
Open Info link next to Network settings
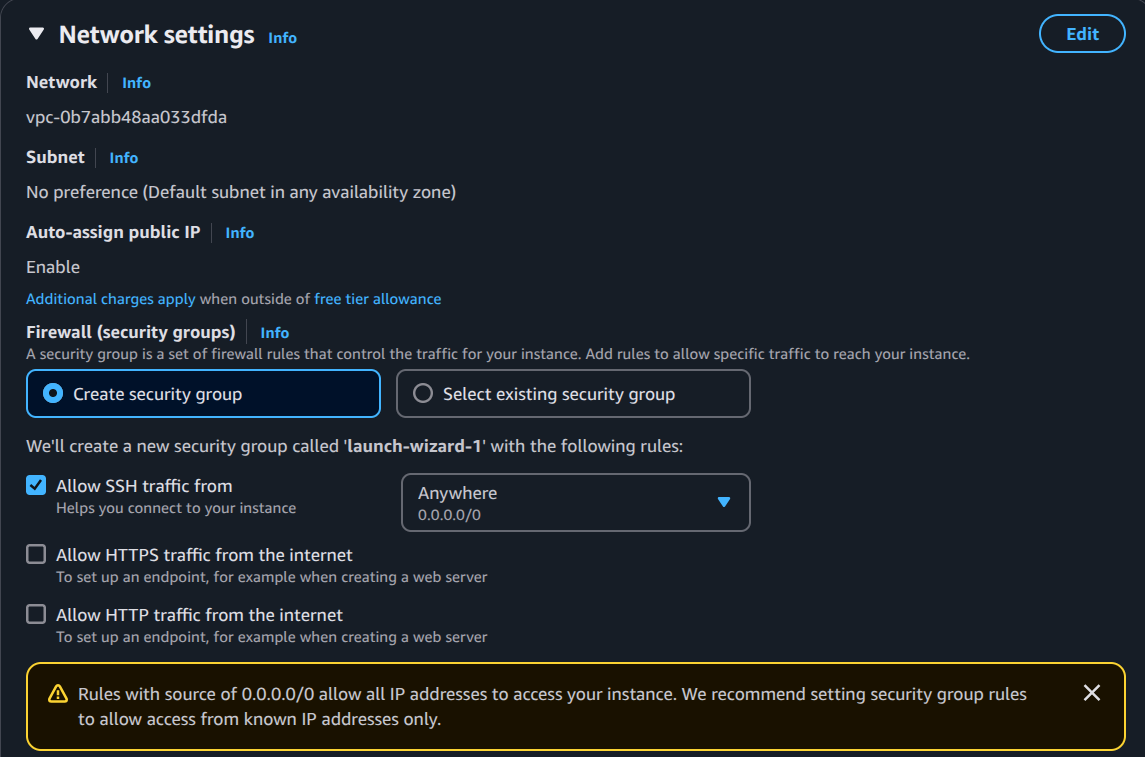coord(282,38)
